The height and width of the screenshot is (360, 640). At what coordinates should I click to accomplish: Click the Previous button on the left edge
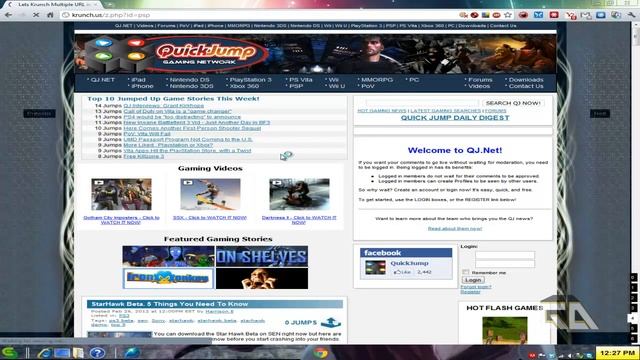tap(39, 113)
